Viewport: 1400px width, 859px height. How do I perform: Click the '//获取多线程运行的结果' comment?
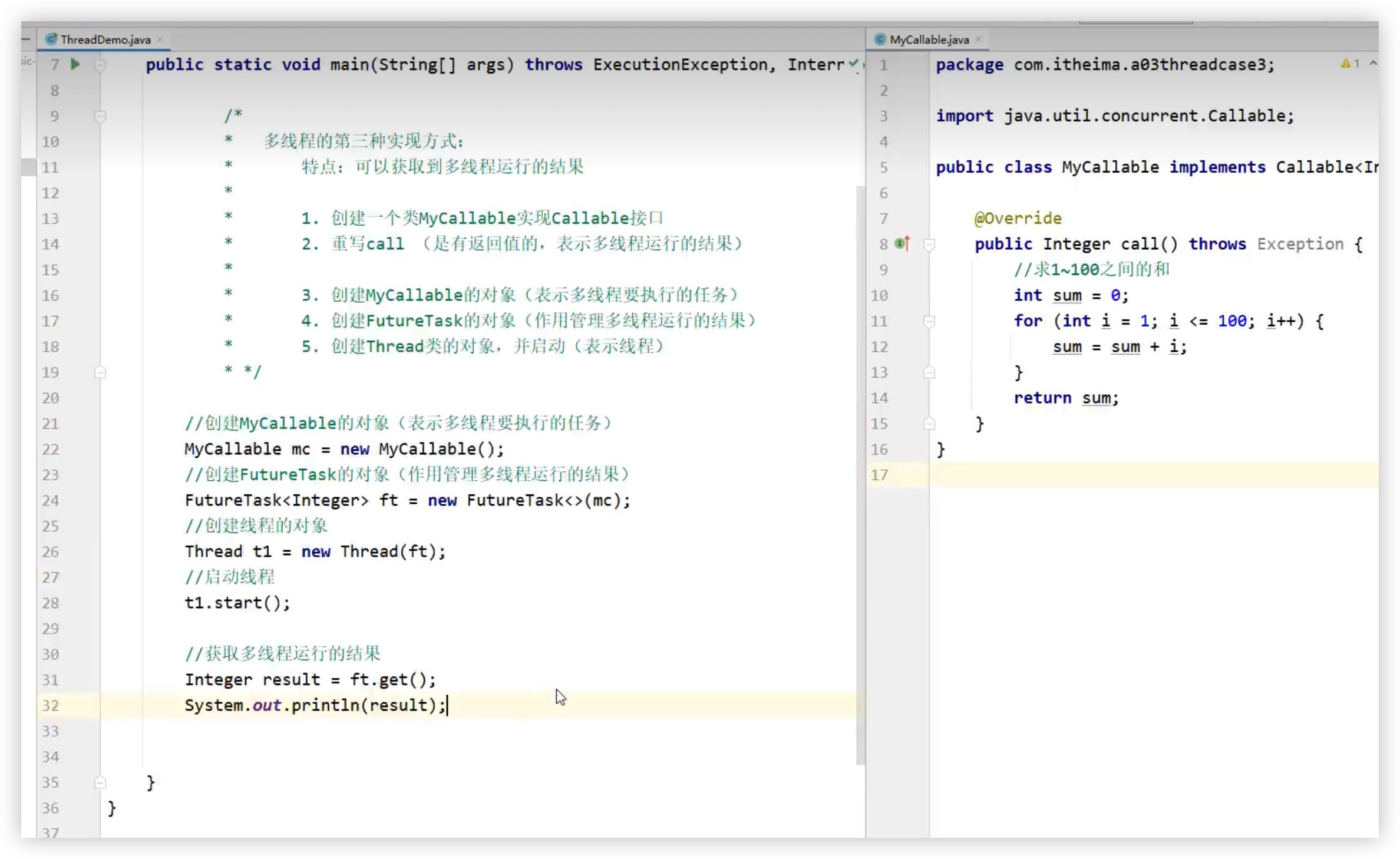point(283,654)
